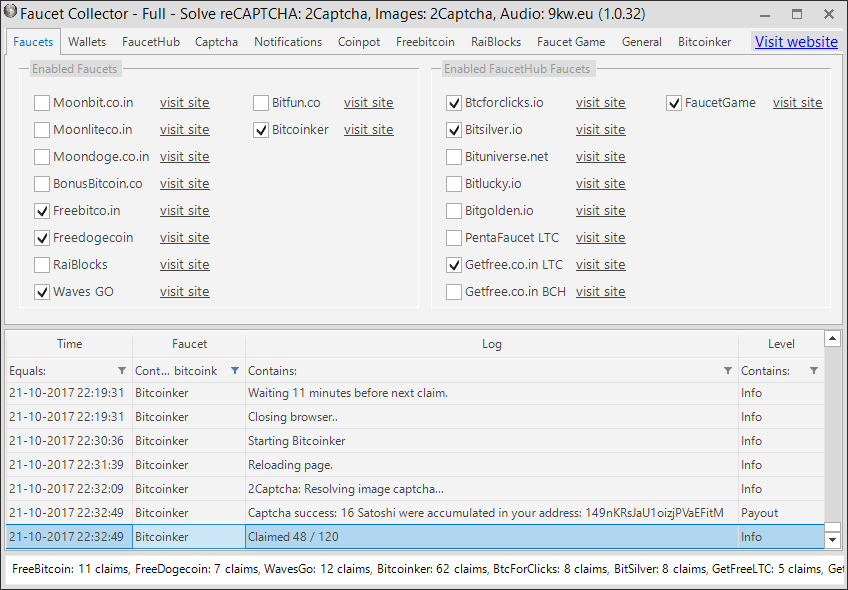Sort by the Level column header
Image resolution: width=848 pixels, height=590 pixels.
click(x=781, y=344)
